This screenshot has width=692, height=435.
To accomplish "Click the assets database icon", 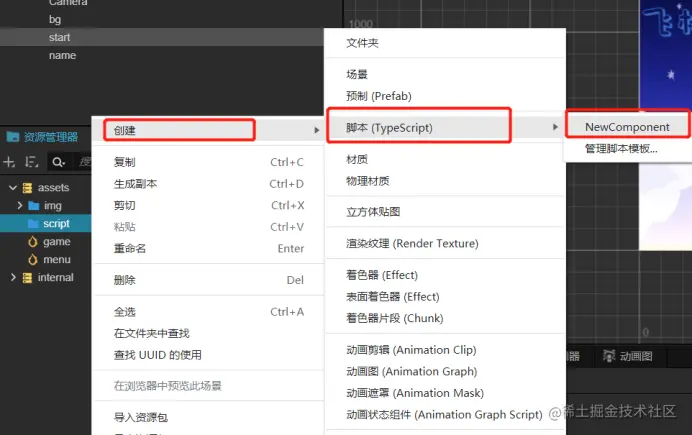I will pos(27,188).
